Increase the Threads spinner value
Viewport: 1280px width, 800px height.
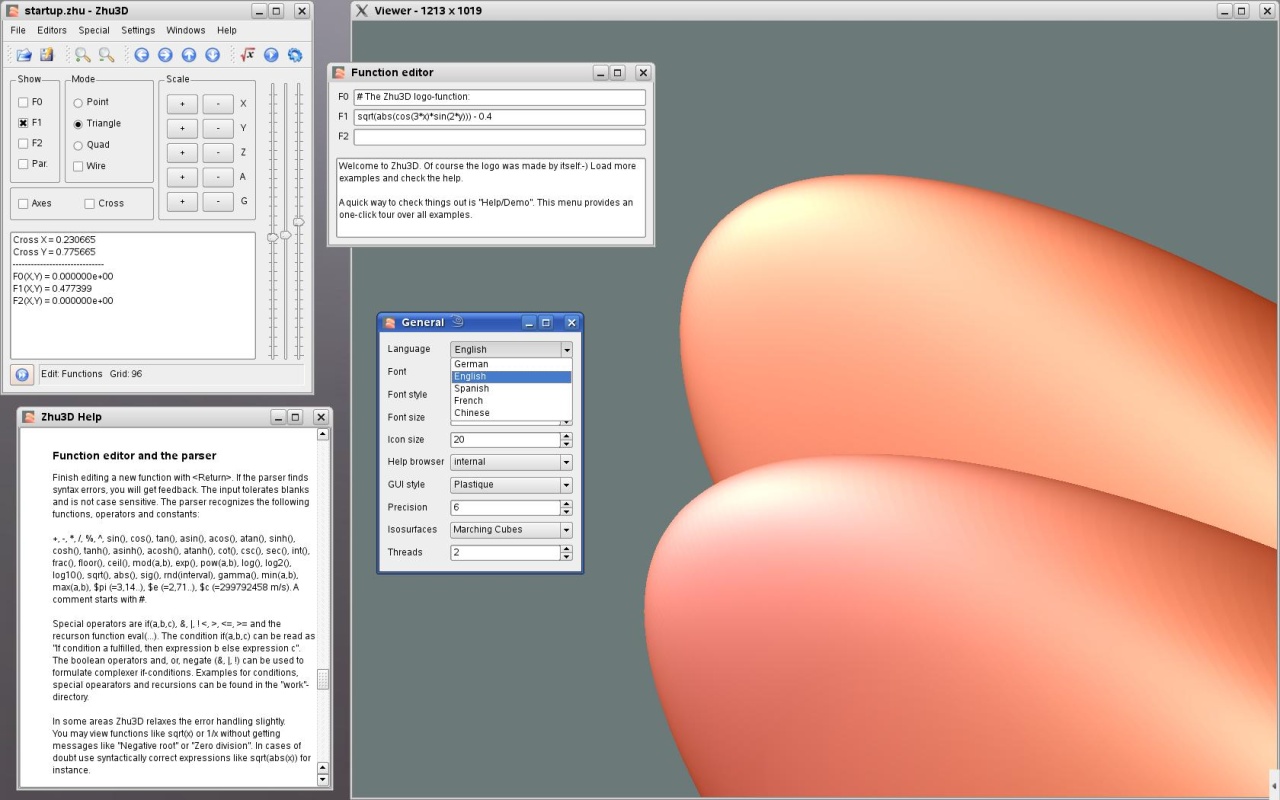[x=567, y=549]
